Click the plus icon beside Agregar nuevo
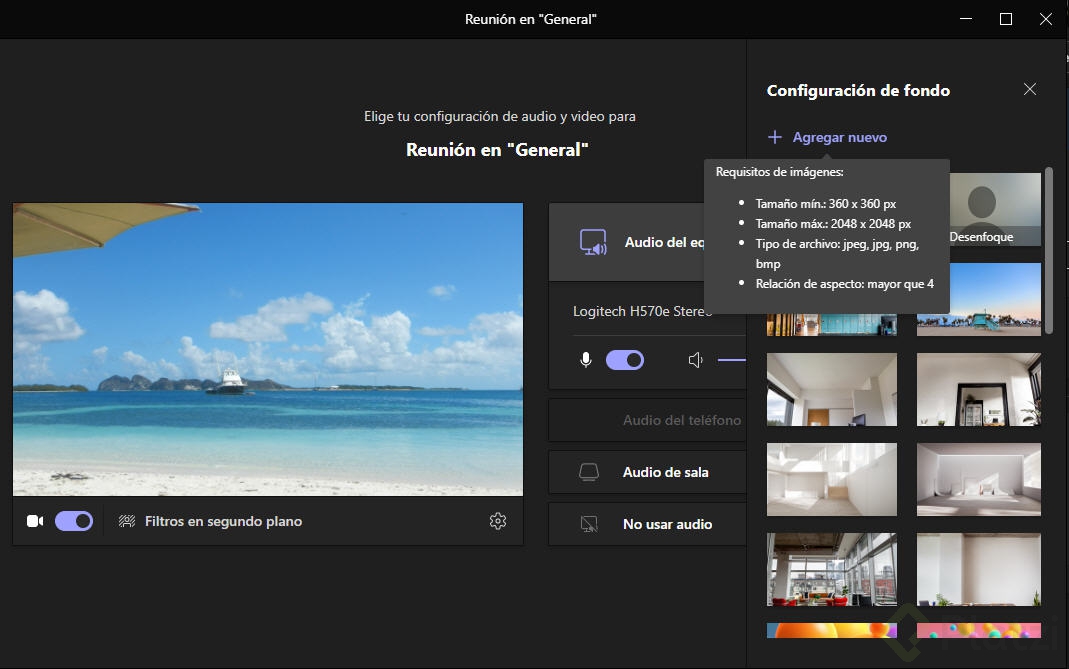The width and height of the screenshot is (1069, 669). (775, 137)
